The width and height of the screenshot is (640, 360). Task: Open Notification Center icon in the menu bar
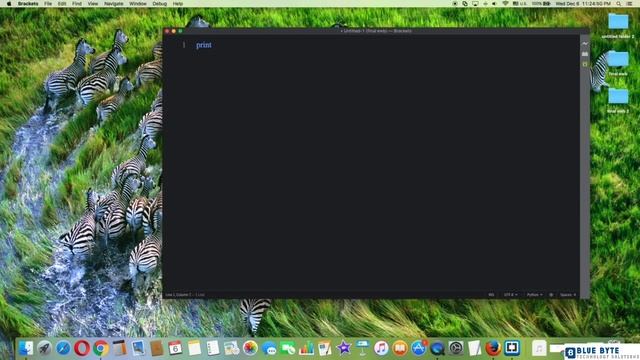tap(630, 3)
